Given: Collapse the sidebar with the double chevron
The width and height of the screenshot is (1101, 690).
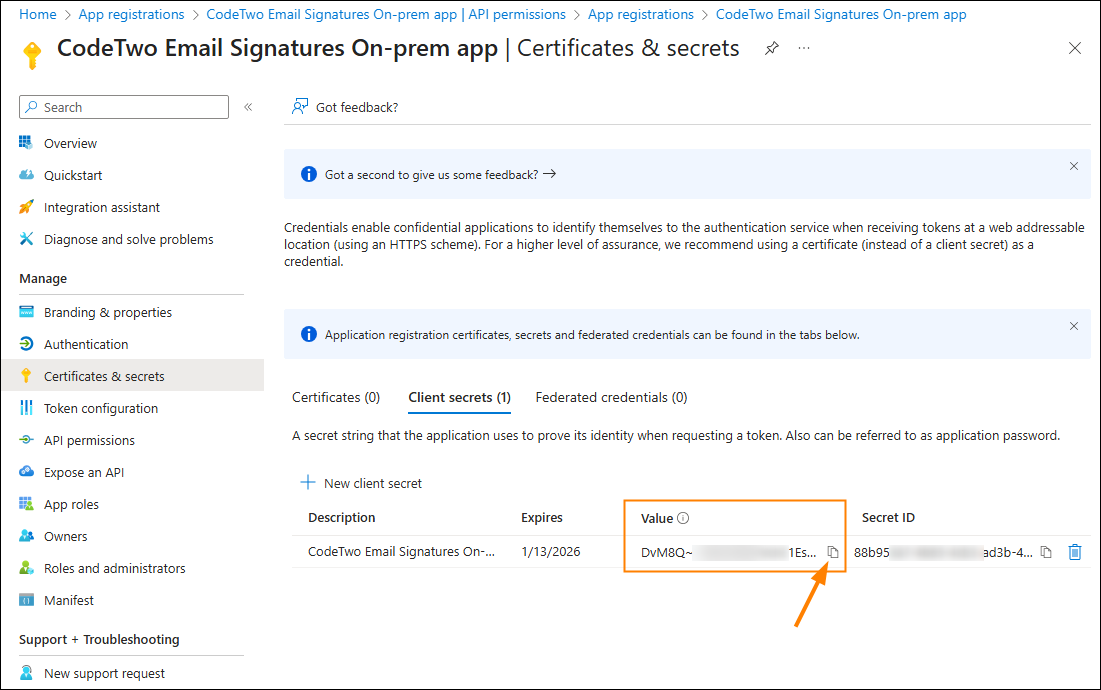Looking at the screenshot, I should pos(248,107).
